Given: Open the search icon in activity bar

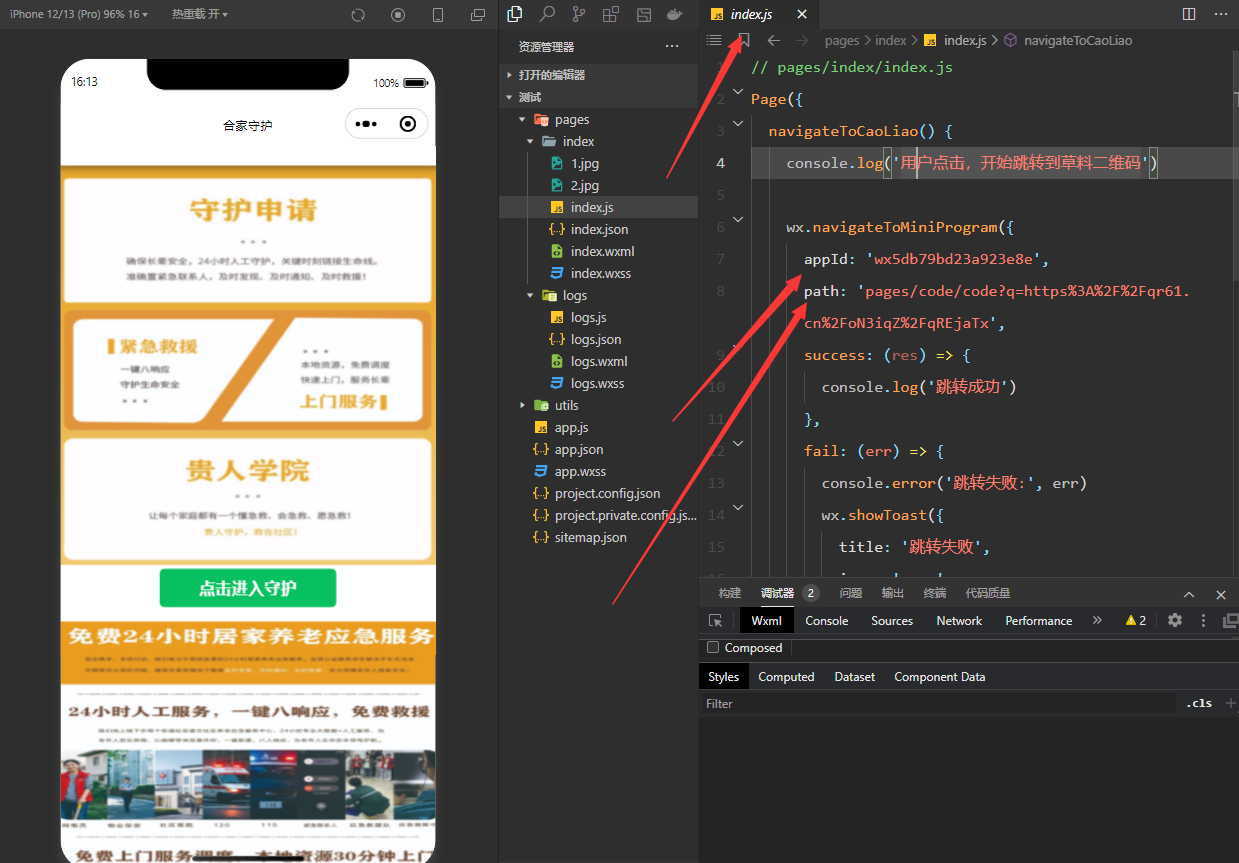Looking at the screenshot, I should [547, 15].
